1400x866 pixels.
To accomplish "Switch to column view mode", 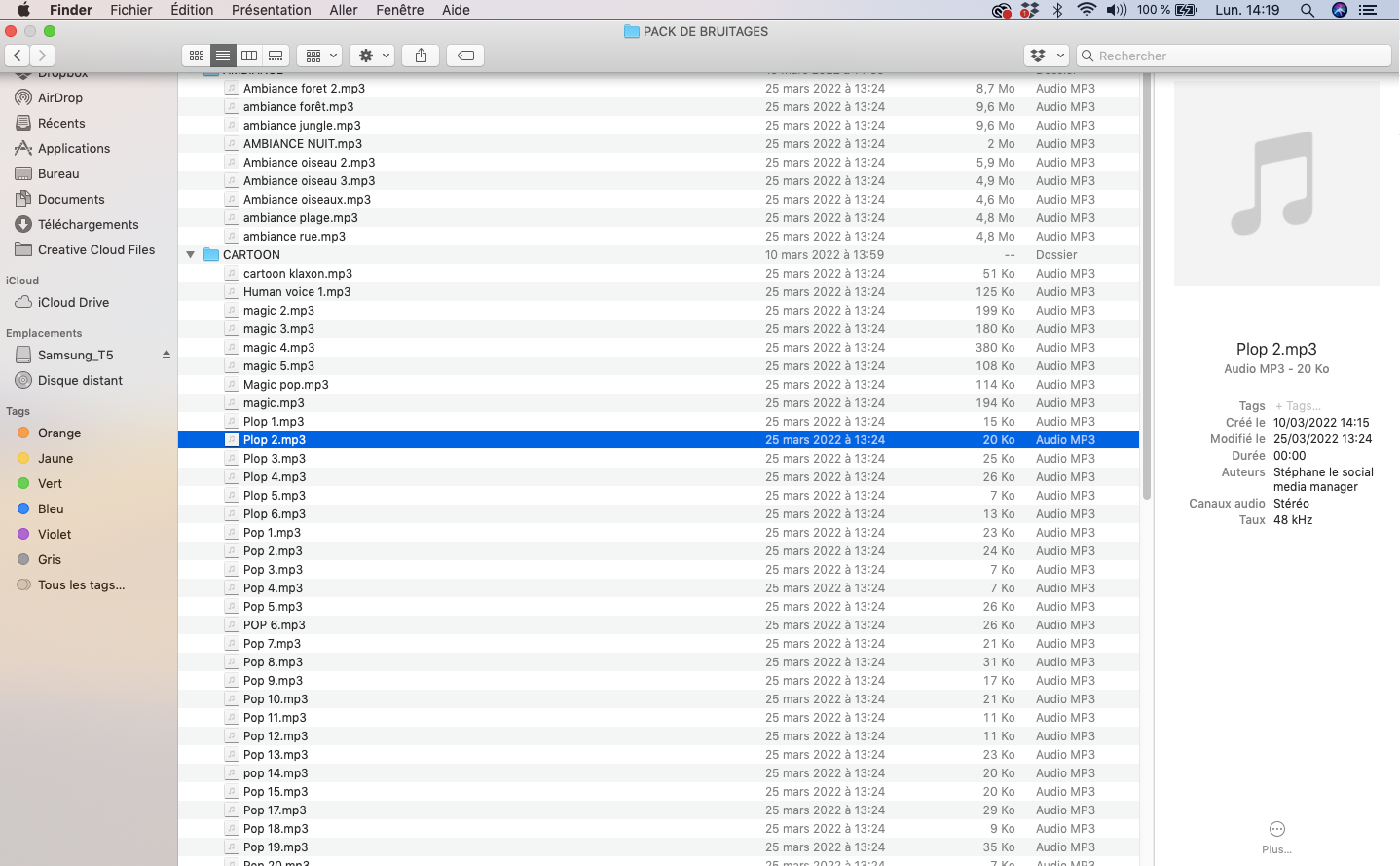I will click(x=249, y=56).
